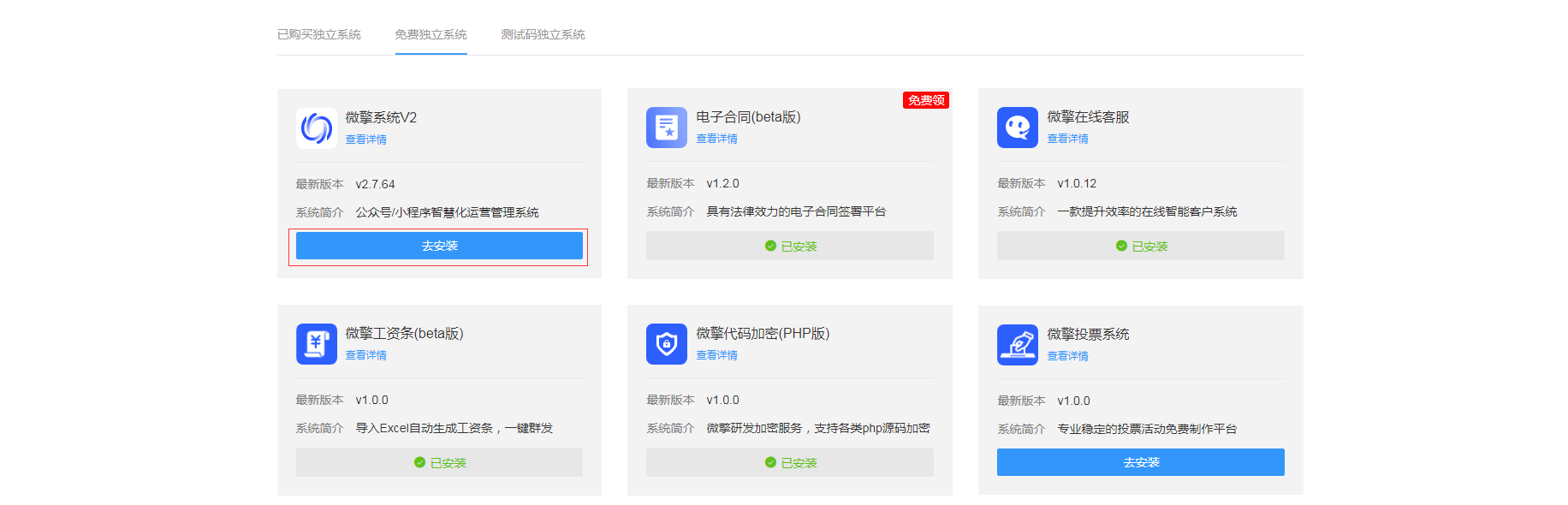
Task: Click description 一款提升效率的在线智能客户系统
Action: point(1148,211)
